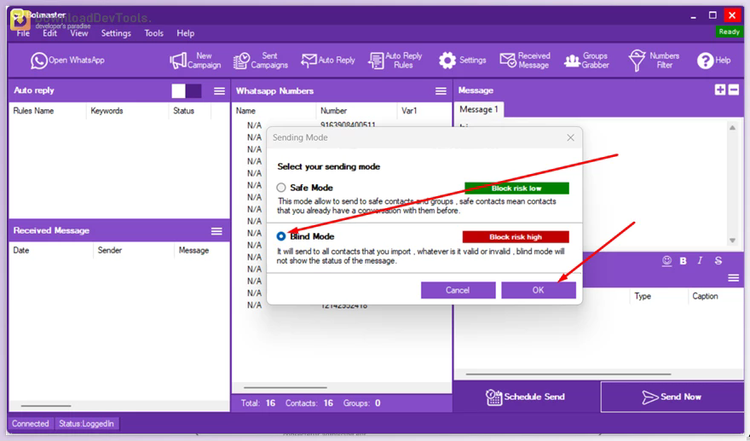This screenshot has width=750, height=441.
Task: Open attachments panel hamburger menu
Action: click(x=733, y=278)
